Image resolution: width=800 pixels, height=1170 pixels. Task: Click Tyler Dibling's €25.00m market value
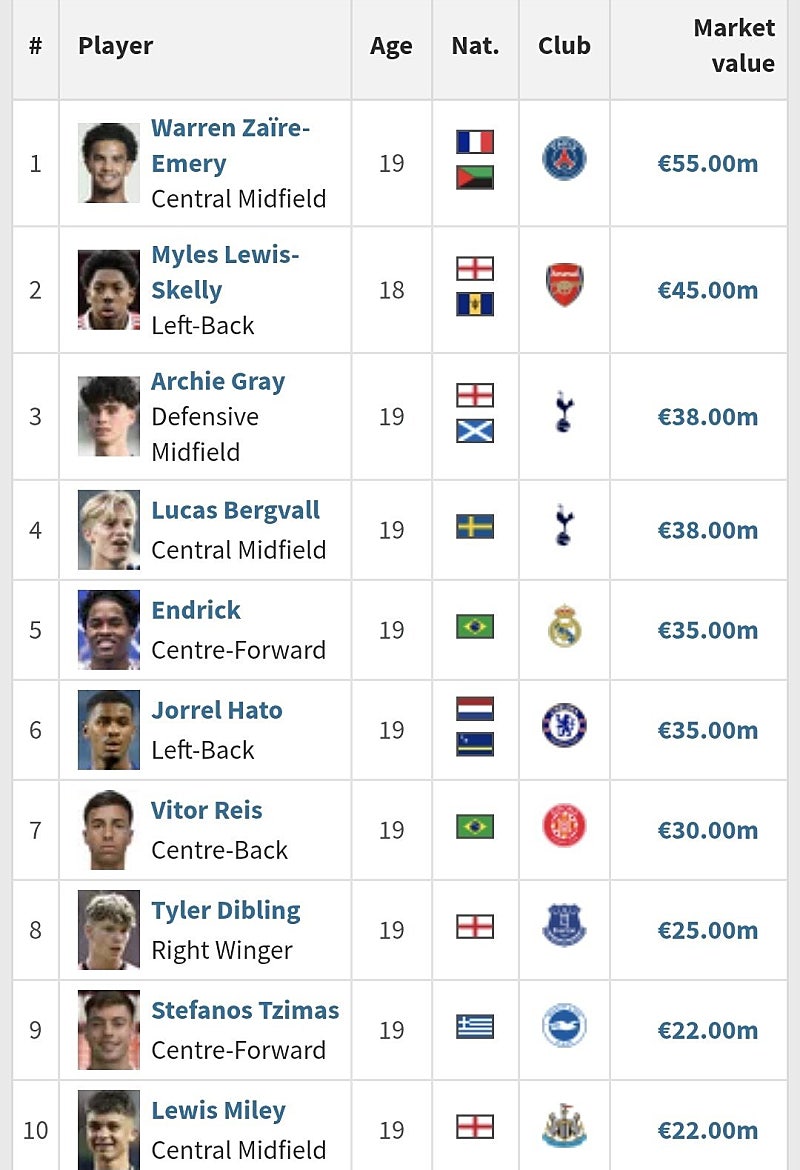pyautogui.click(x=707, y=930)
